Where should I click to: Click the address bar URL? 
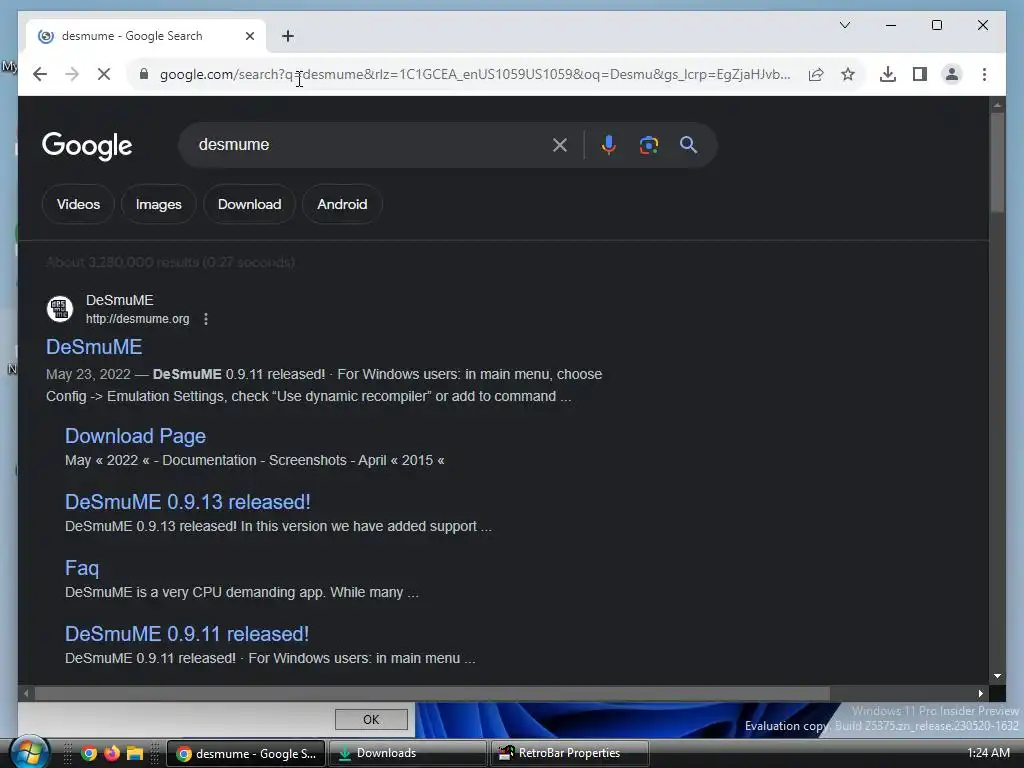(x=475, y=74)
